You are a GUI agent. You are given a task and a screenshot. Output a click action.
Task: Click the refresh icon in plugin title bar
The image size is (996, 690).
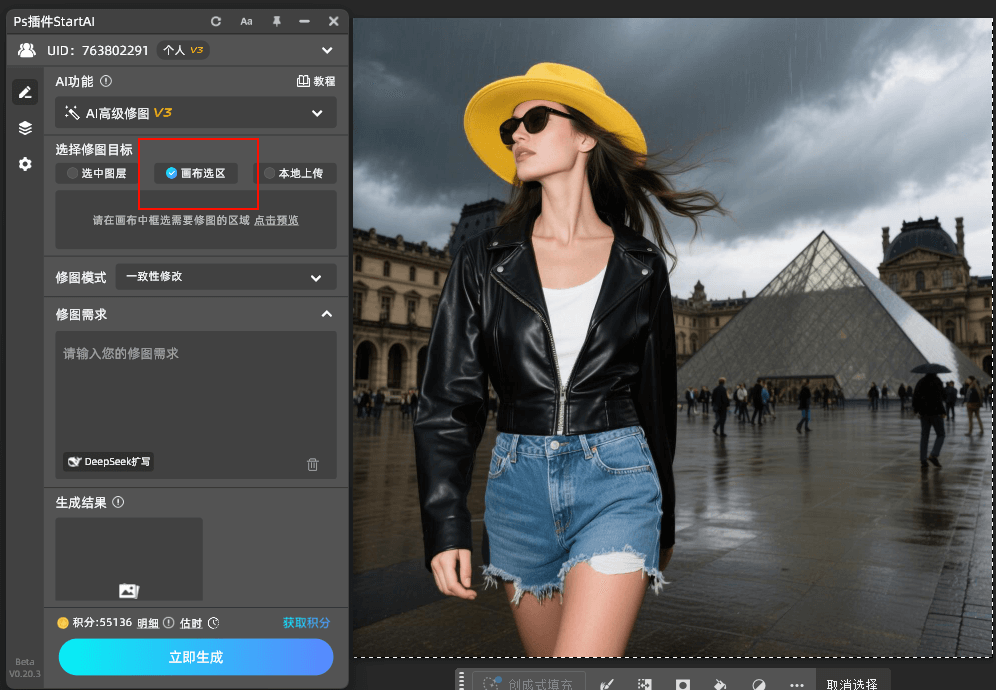[x=216, y=21]
